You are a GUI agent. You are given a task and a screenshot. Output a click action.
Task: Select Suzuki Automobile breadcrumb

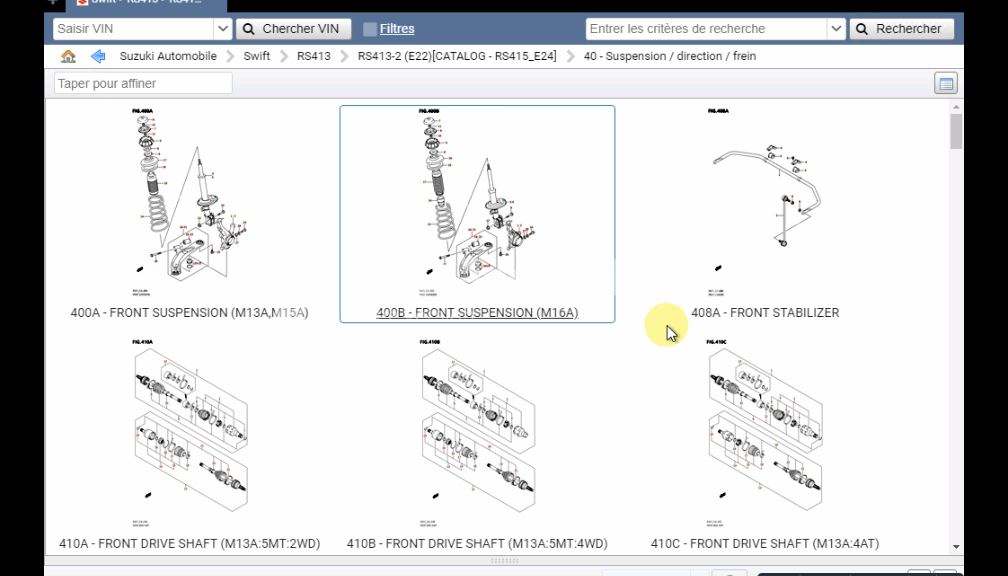click(x=168, y=57)
